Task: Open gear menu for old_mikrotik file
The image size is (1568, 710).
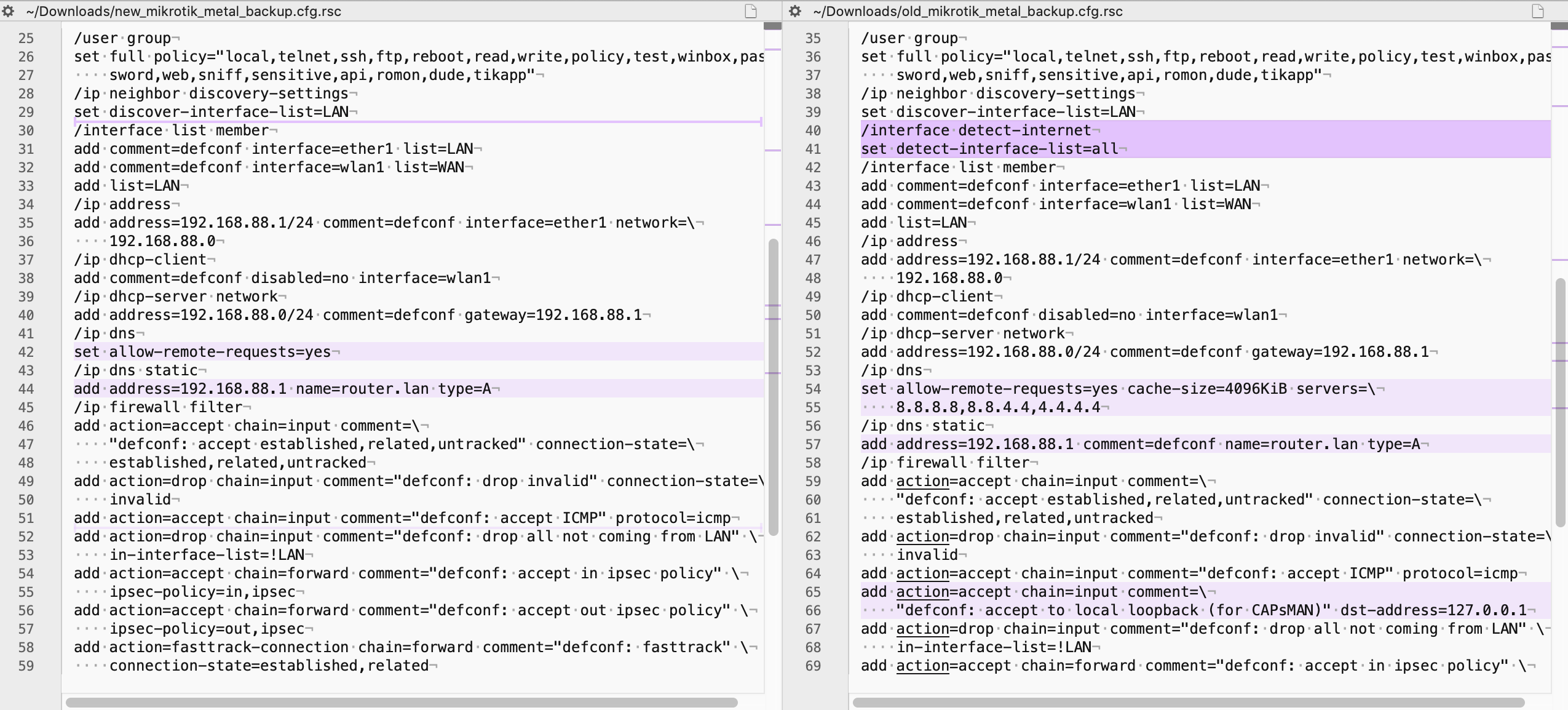Action: click(x=795, y=11)
